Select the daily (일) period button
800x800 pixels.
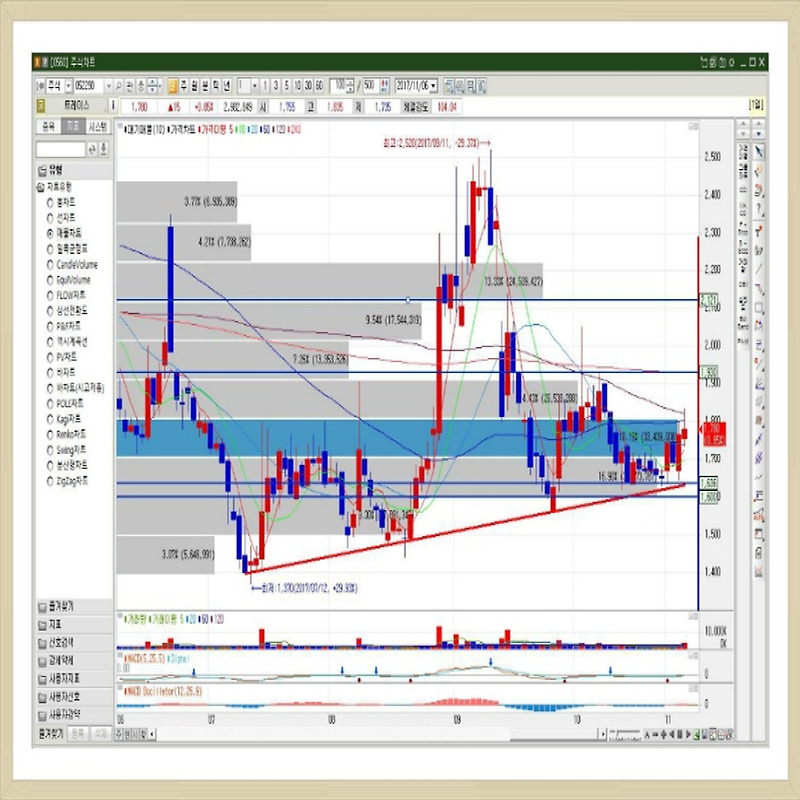[172, 86]
